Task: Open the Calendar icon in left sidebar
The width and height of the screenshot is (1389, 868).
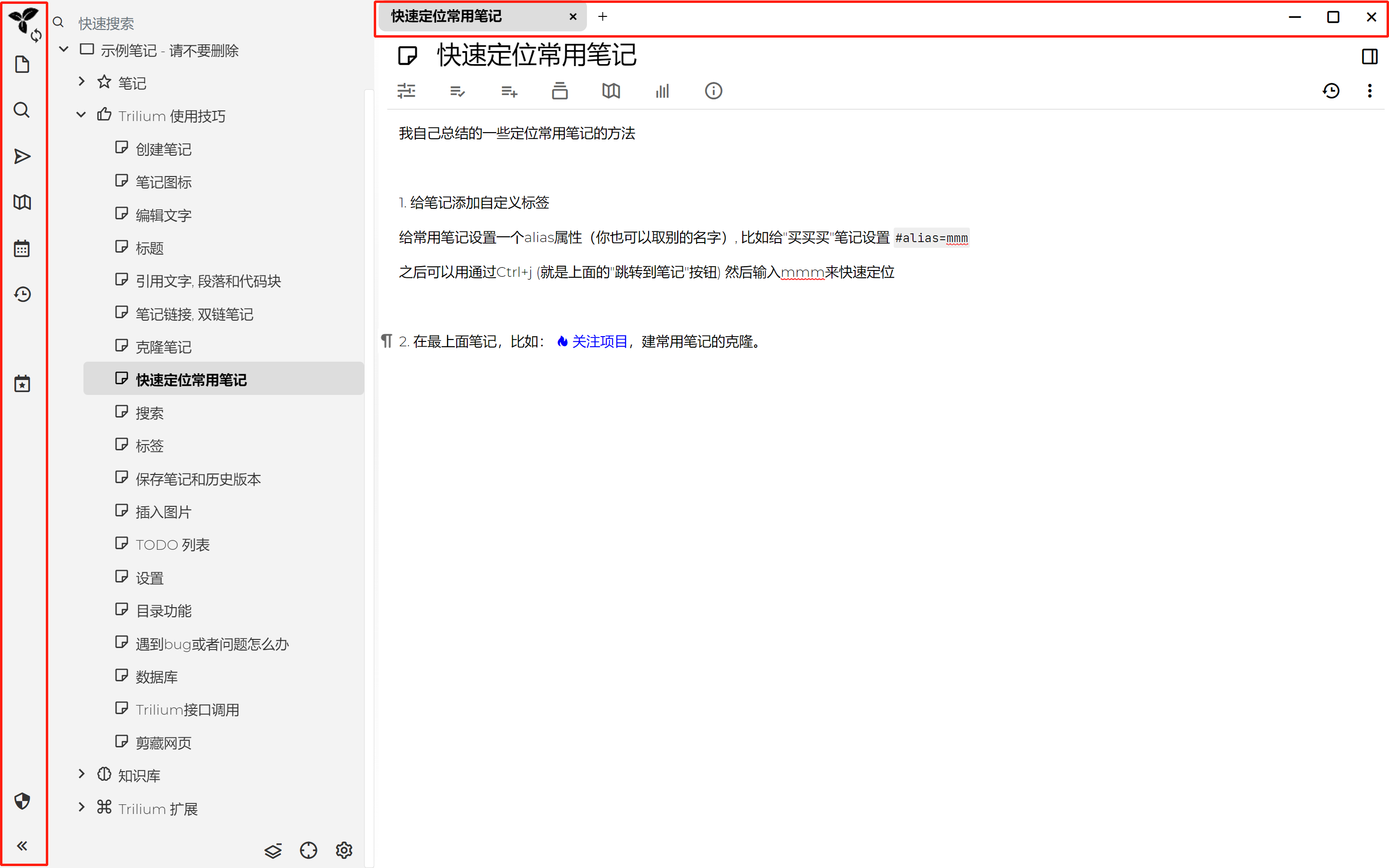Action: pyautogui.click(x=22, y=247)
